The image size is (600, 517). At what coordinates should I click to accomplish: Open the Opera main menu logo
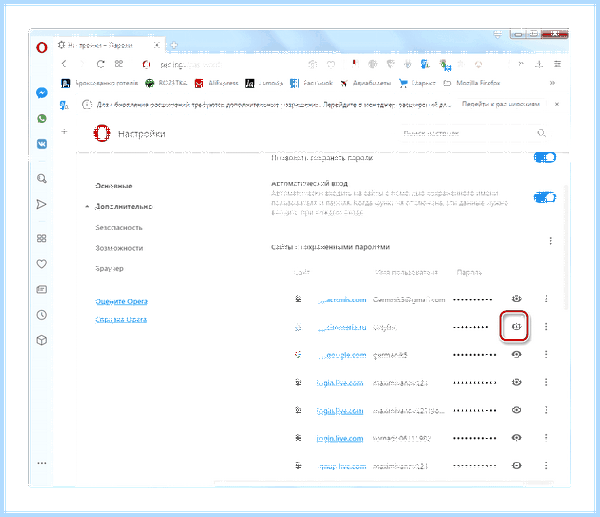pyautogui.click(x=41, y=47)
